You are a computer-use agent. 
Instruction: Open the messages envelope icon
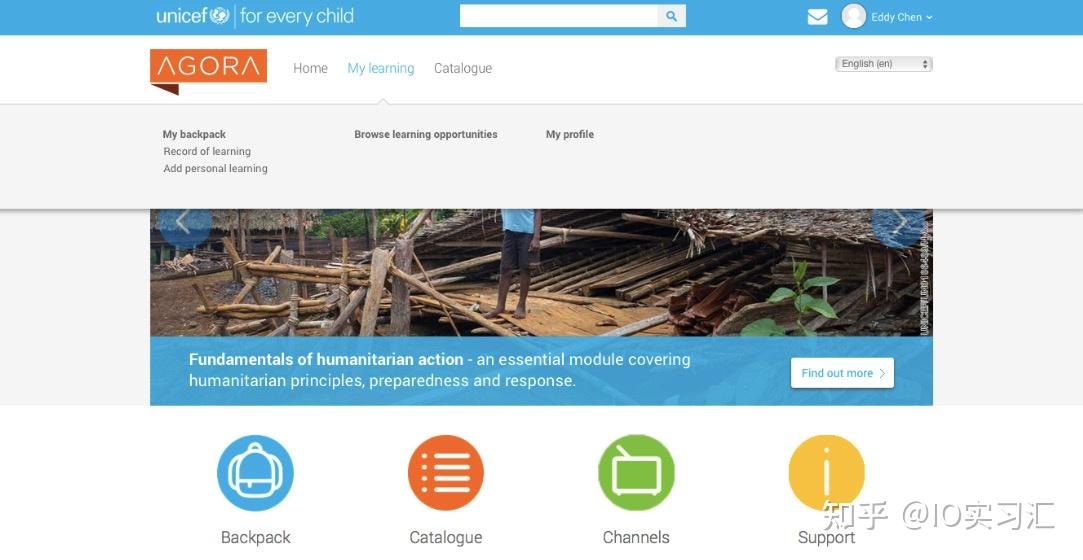(817, 17)
